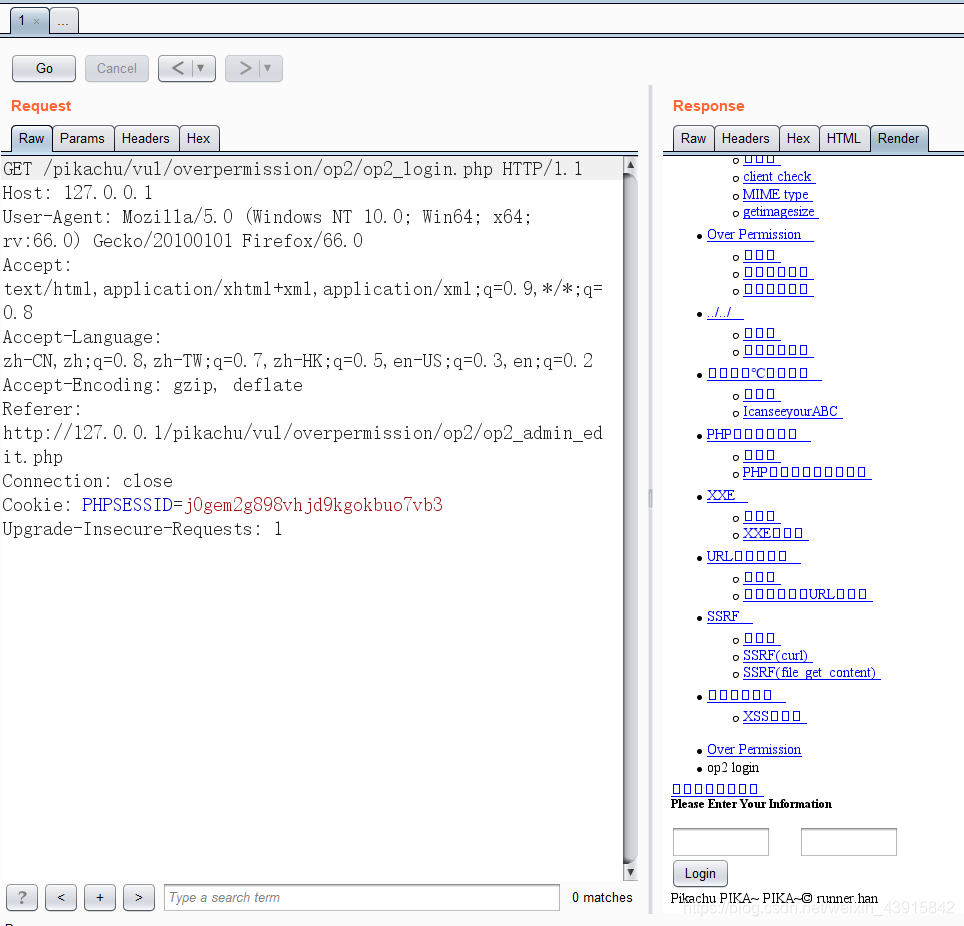
Task: Switch Response view to Hex tab
Action: [x=799, y=138]
